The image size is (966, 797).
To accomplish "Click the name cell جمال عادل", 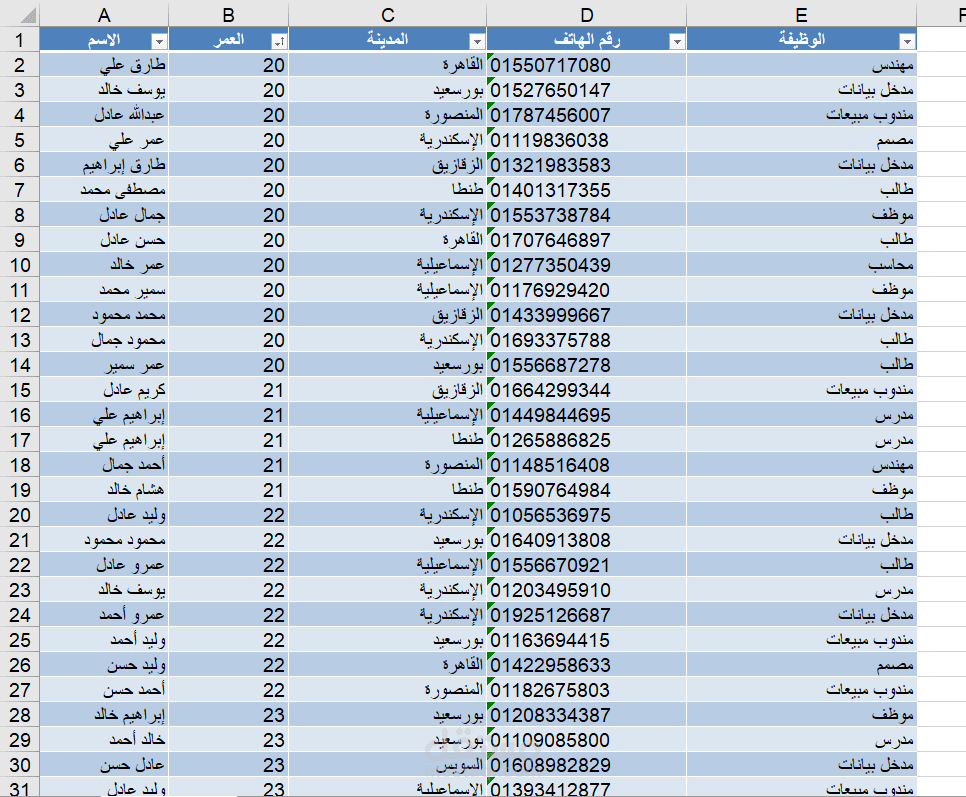I will [104, 215].
